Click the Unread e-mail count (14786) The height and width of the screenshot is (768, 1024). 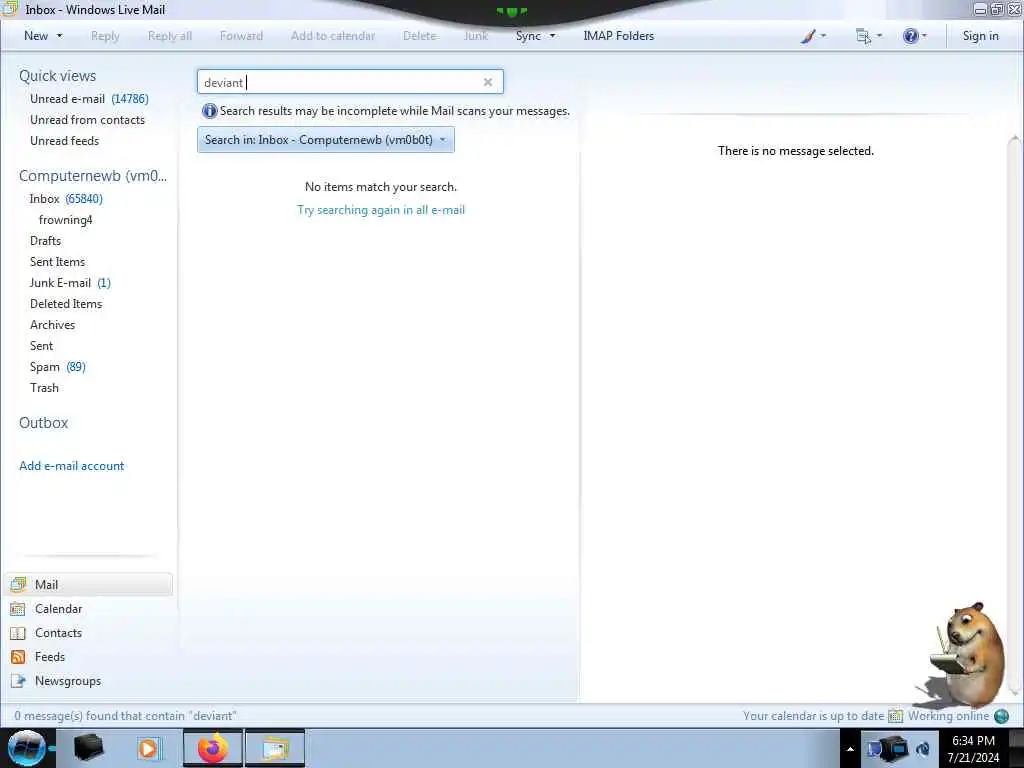[x=130, y=99]
